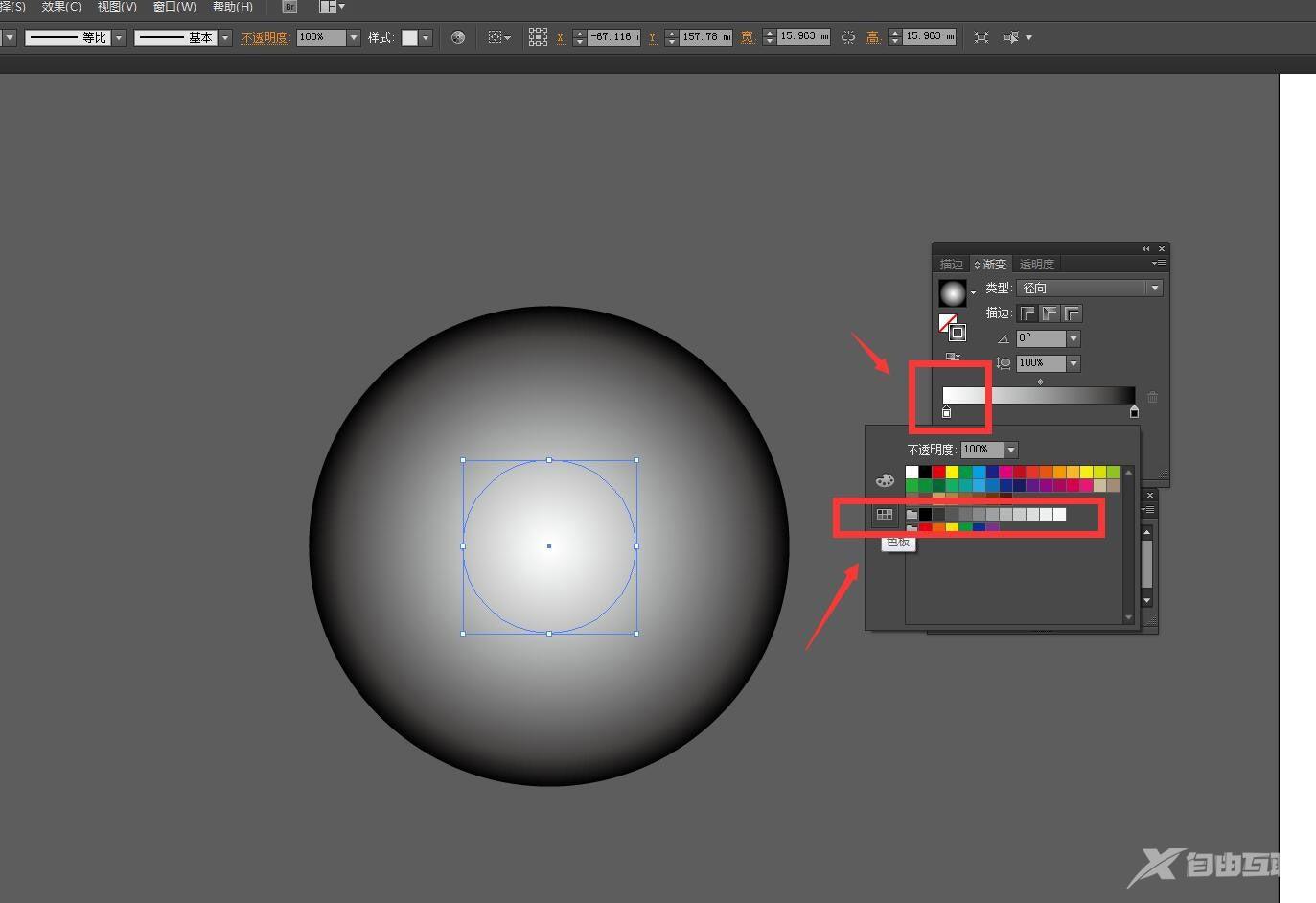The height and width of the screenshot is (903, 1316).
Task: Open the align-to selection icon menu
Action: (499, 37)
